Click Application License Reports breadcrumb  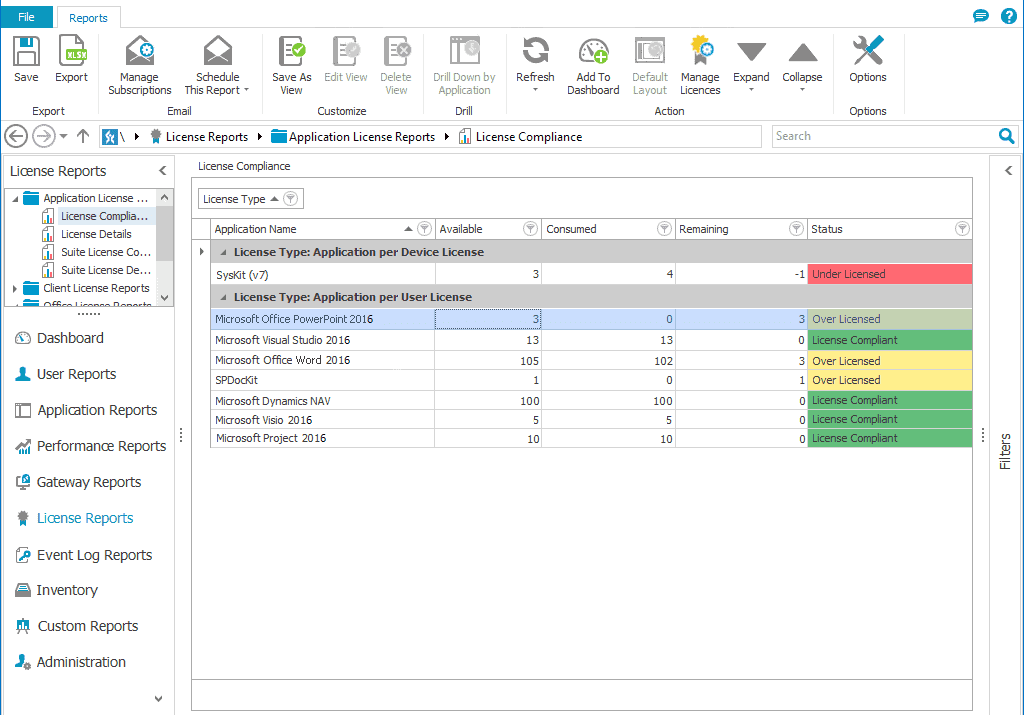coord(362,136)
